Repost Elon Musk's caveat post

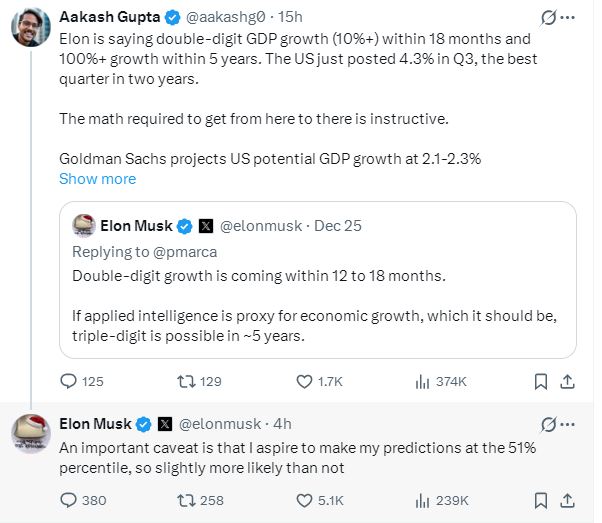185,500
